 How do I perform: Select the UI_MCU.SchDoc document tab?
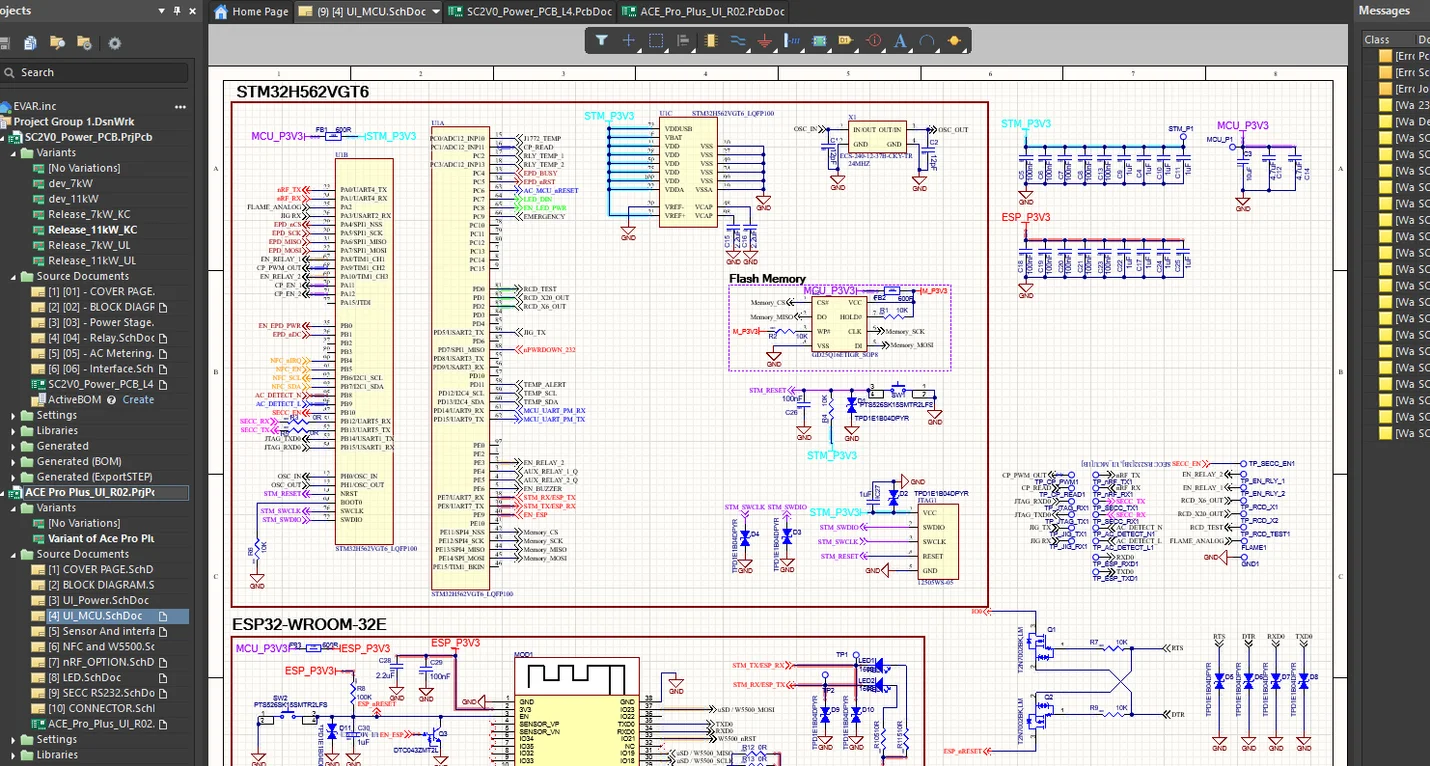tap(367, 12)
